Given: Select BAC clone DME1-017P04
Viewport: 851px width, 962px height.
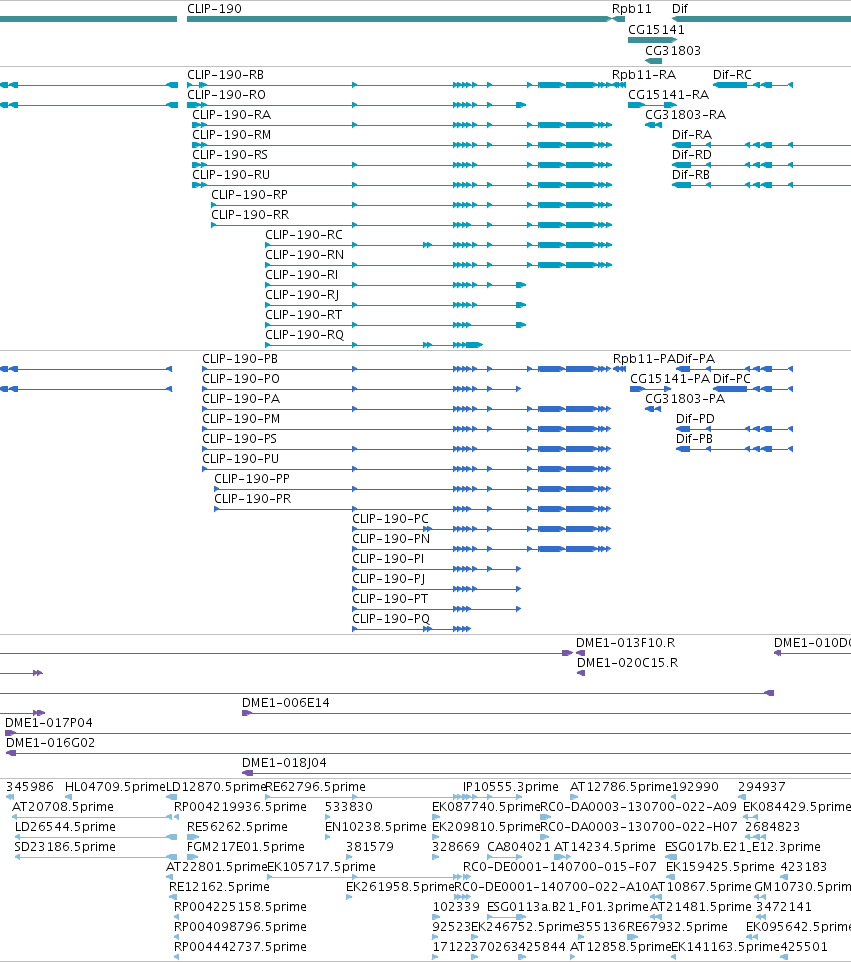Looking at the screenshot, I should (48, 723).
